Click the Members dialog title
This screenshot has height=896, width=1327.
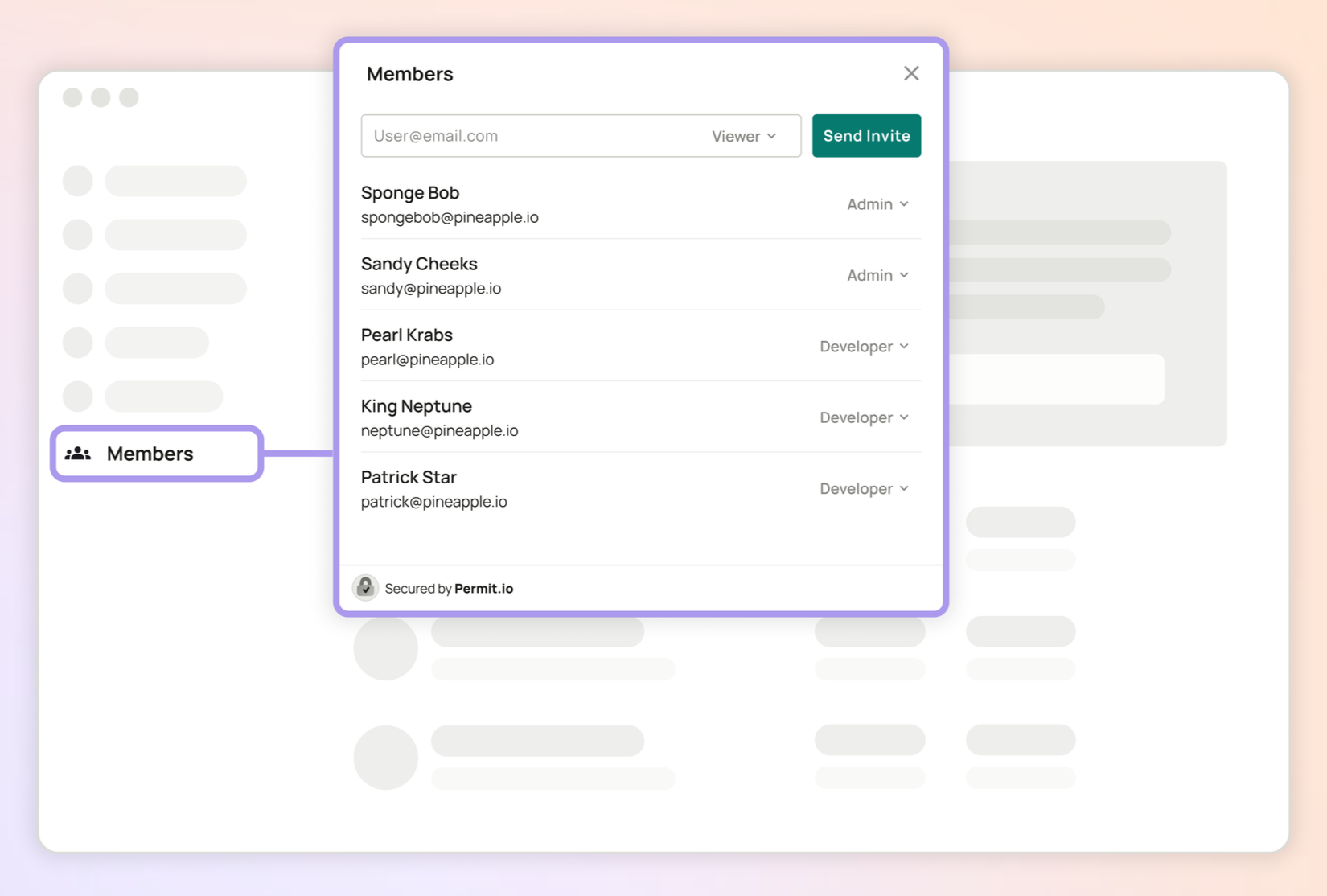(410, 74)
